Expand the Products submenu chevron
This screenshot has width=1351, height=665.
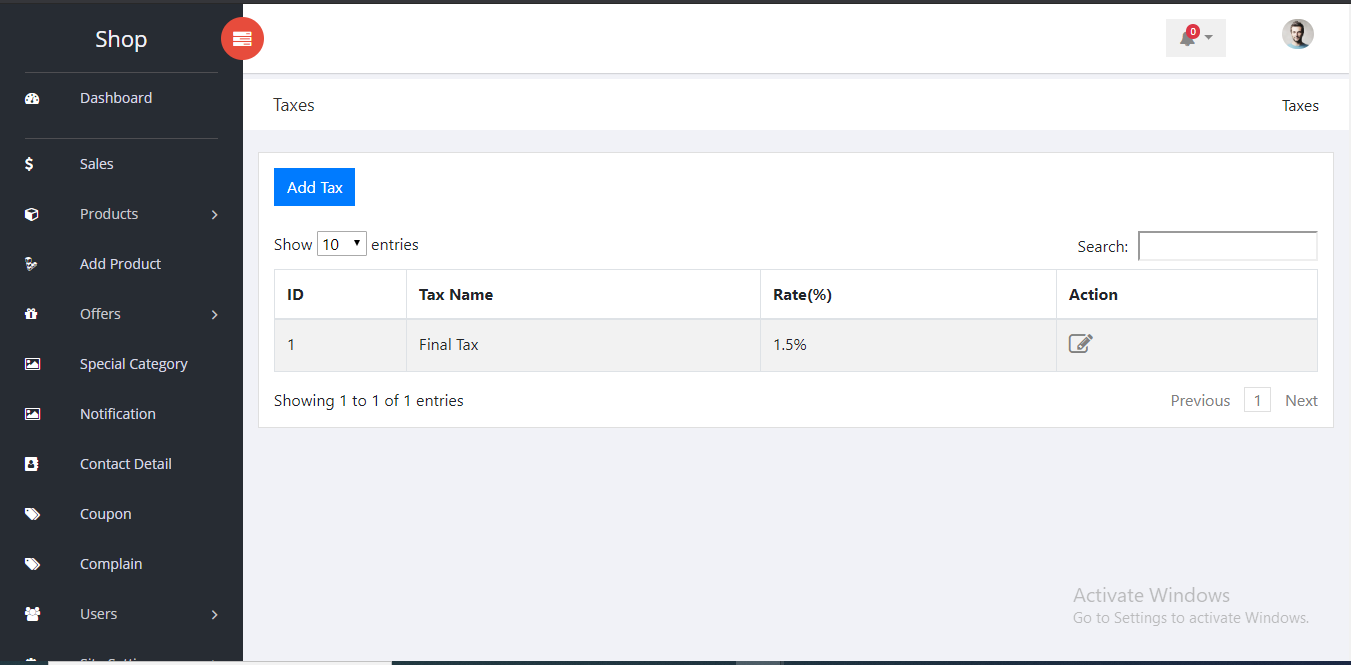[214, 215]
